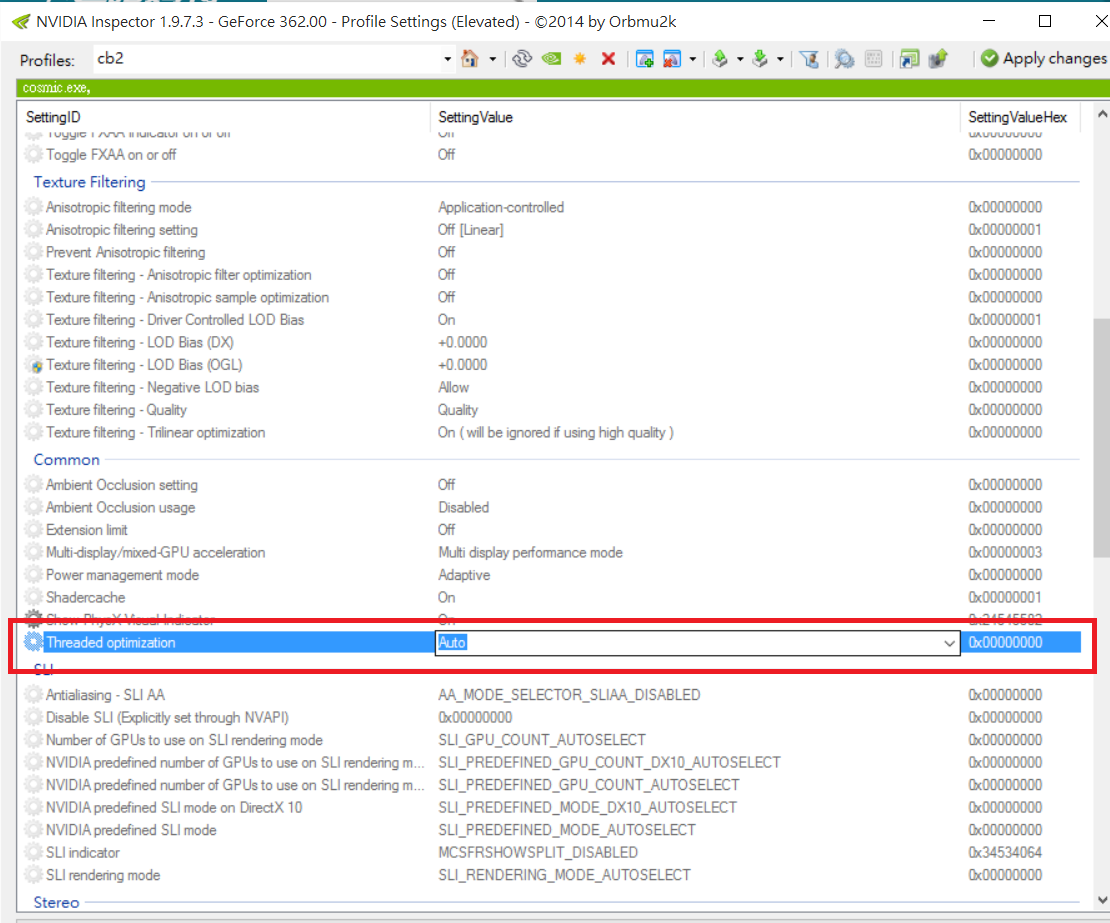Click scrollbar down arrow at bottom
The image size is (1110, 923).
1102,900
